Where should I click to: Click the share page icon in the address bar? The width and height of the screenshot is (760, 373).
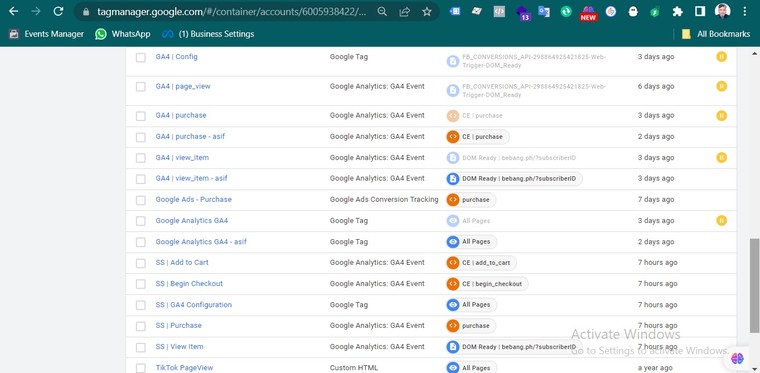pos(405,12)
